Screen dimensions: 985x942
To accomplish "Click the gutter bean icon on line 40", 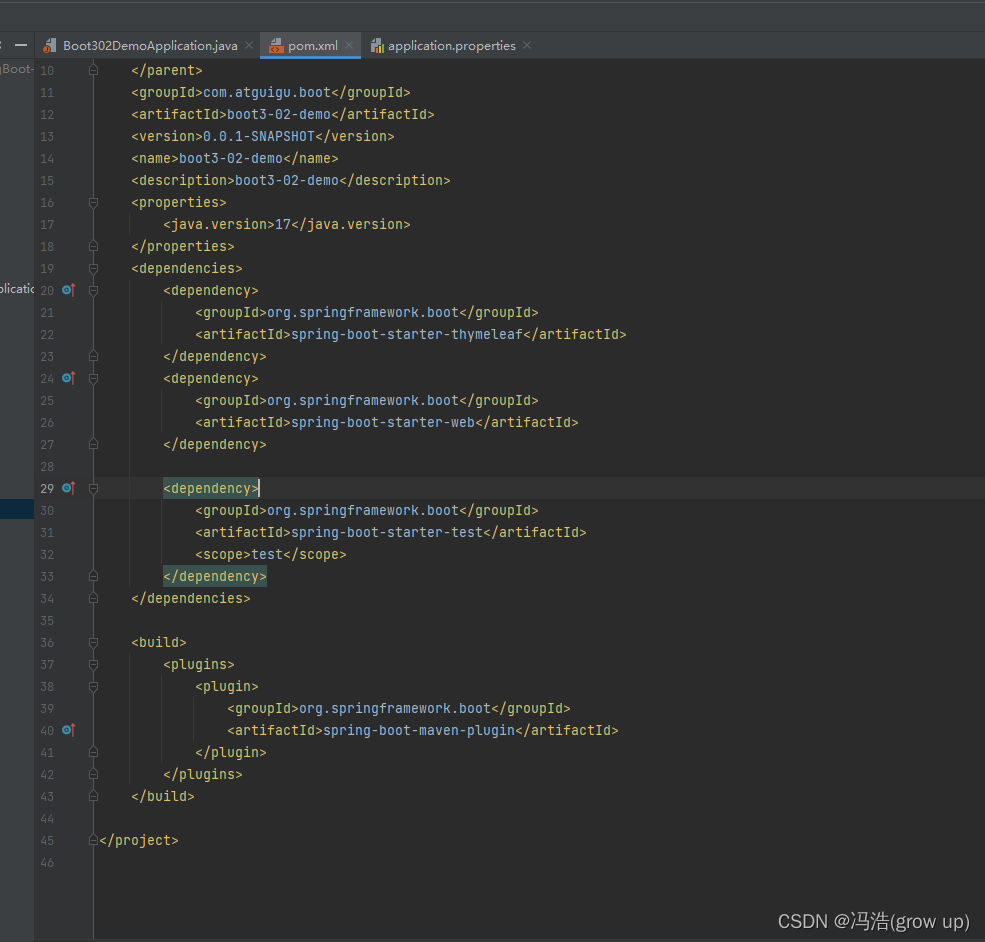I will point(68,730).
